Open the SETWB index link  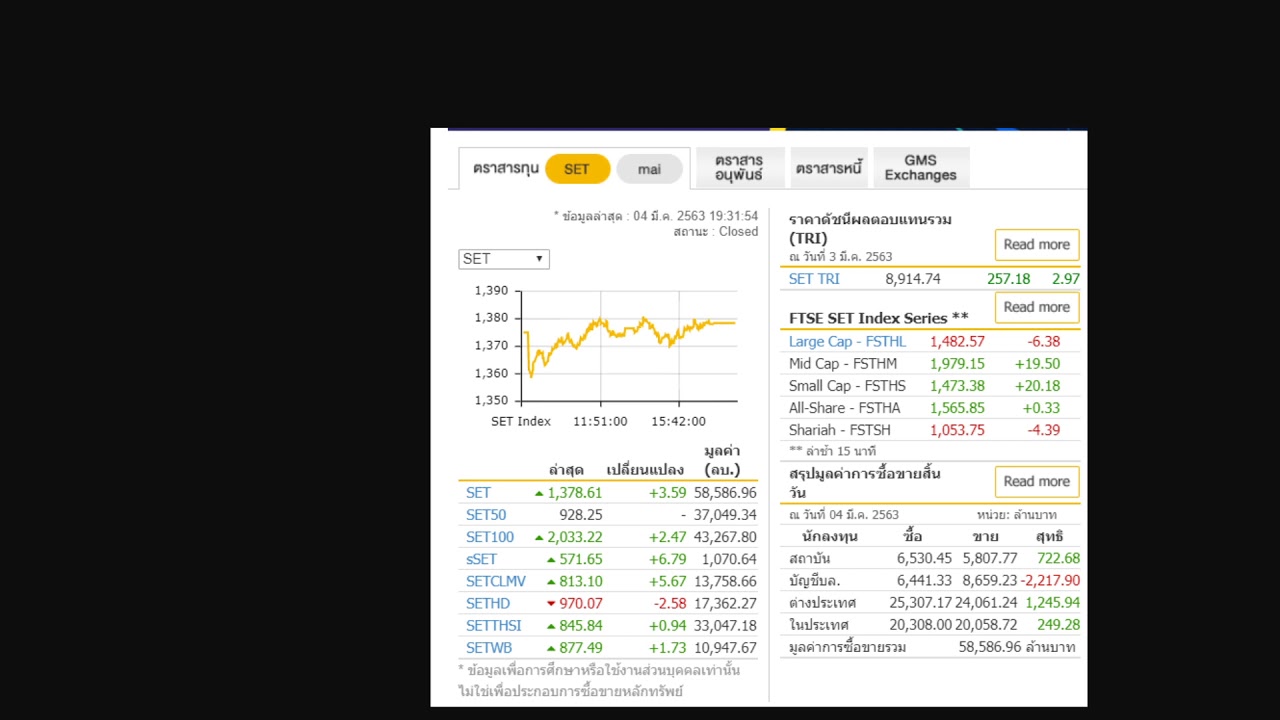point(489,647)
